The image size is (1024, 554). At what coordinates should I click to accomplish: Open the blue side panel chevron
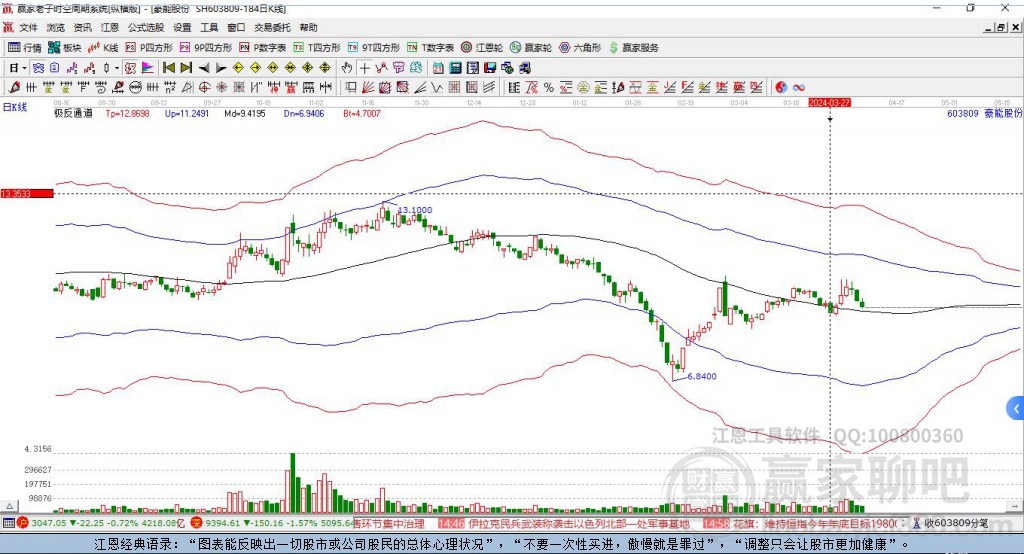pos(1016,409)
